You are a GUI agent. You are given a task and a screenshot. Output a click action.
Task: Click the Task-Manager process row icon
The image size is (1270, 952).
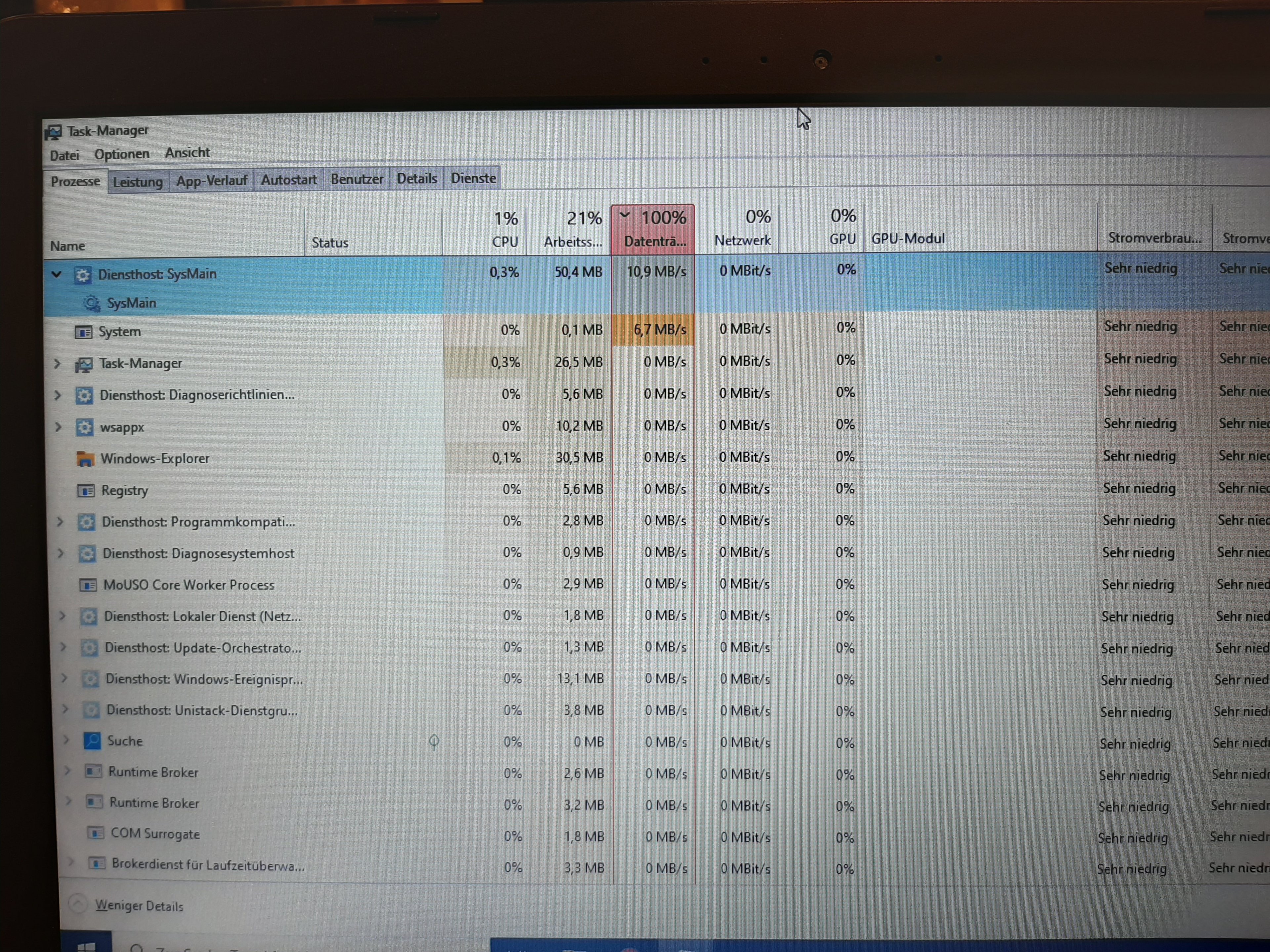click(x=84, y=364)
